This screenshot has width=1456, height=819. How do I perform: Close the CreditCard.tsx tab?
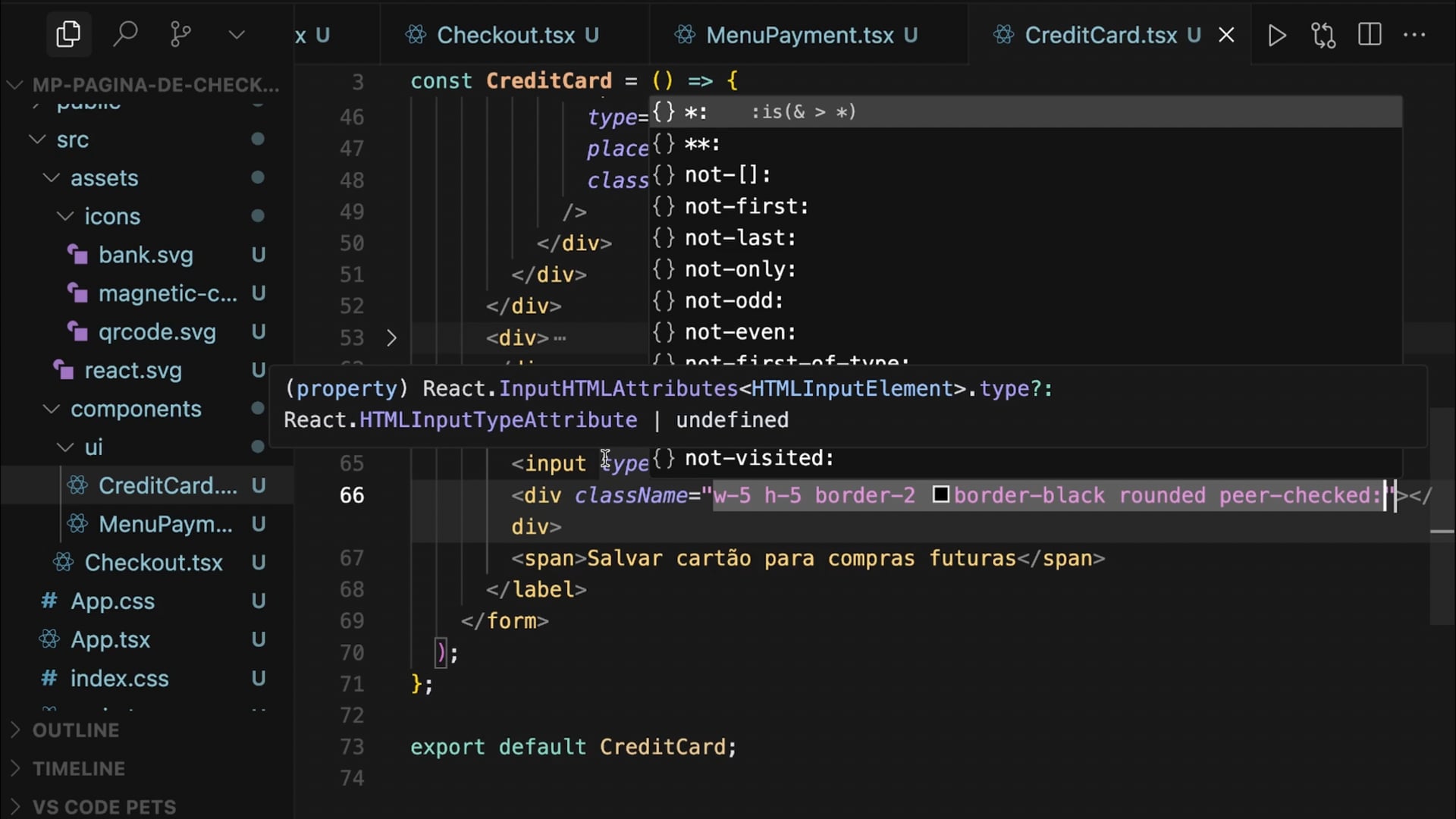[1226, 35]
